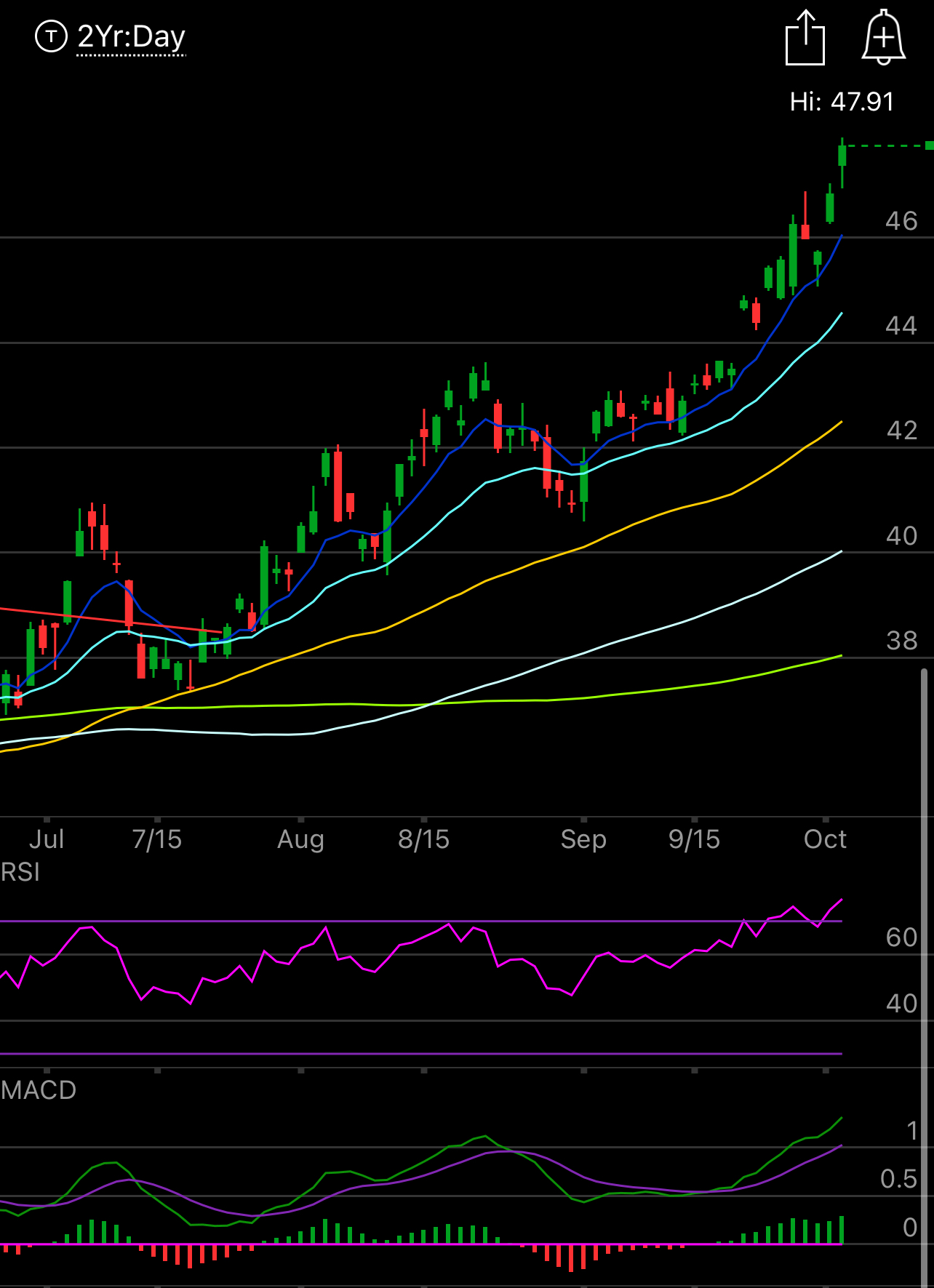Select the RSI 60 level label
This screenshot has height=1288, width=934.
tap(902, 937)
